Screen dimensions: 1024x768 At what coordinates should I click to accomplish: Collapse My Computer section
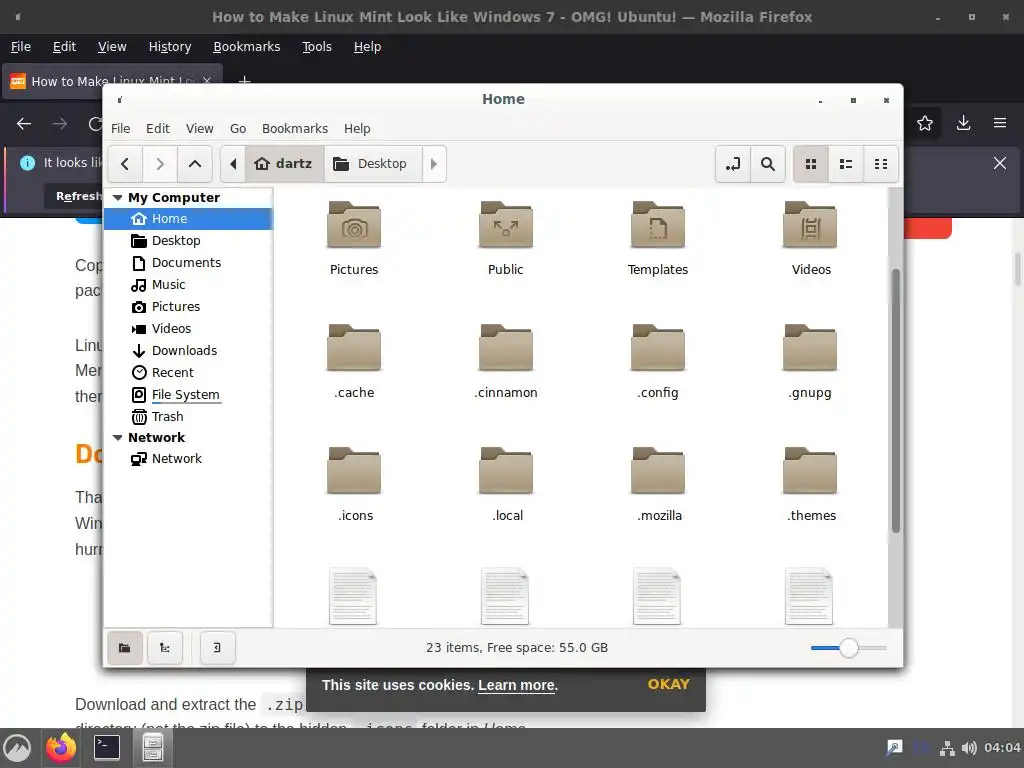pos(118,197)
